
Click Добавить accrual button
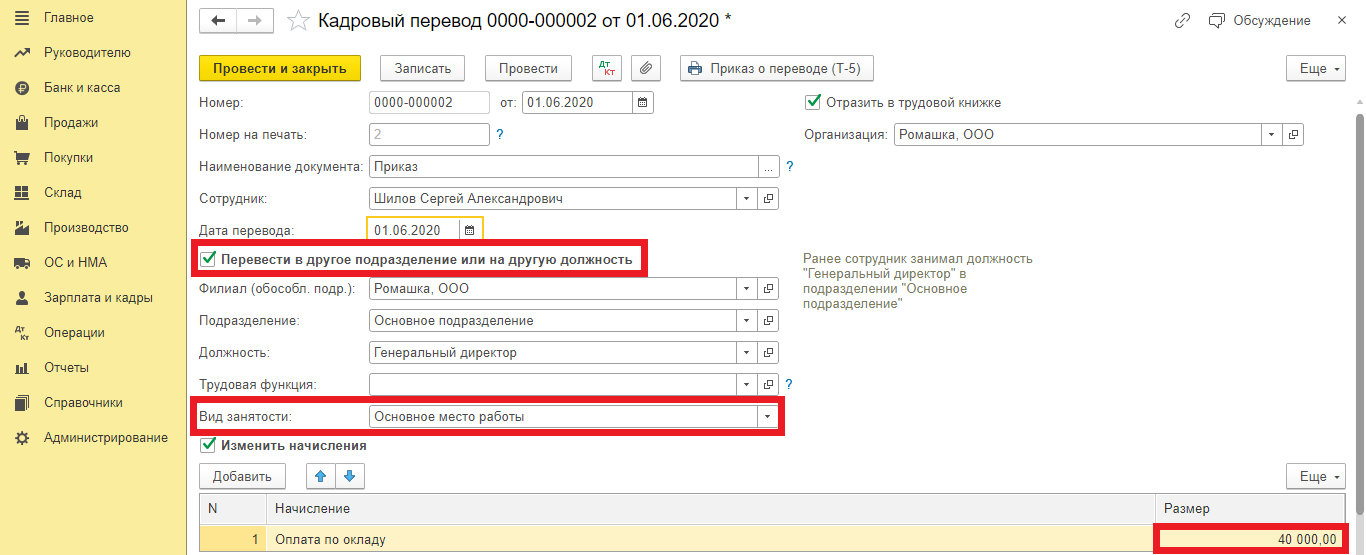[243, 476]
